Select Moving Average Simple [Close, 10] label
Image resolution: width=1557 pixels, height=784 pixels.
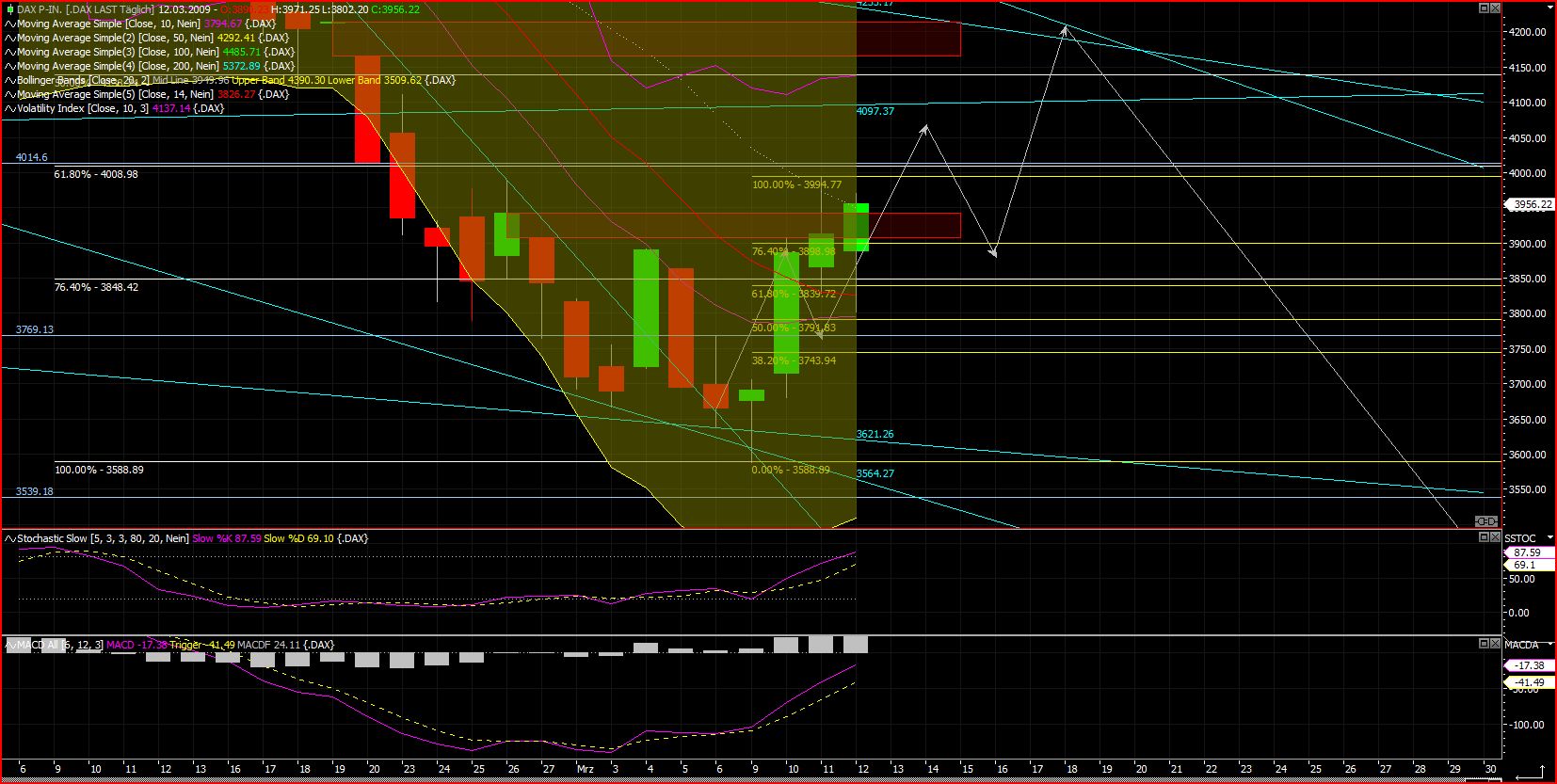108,24
